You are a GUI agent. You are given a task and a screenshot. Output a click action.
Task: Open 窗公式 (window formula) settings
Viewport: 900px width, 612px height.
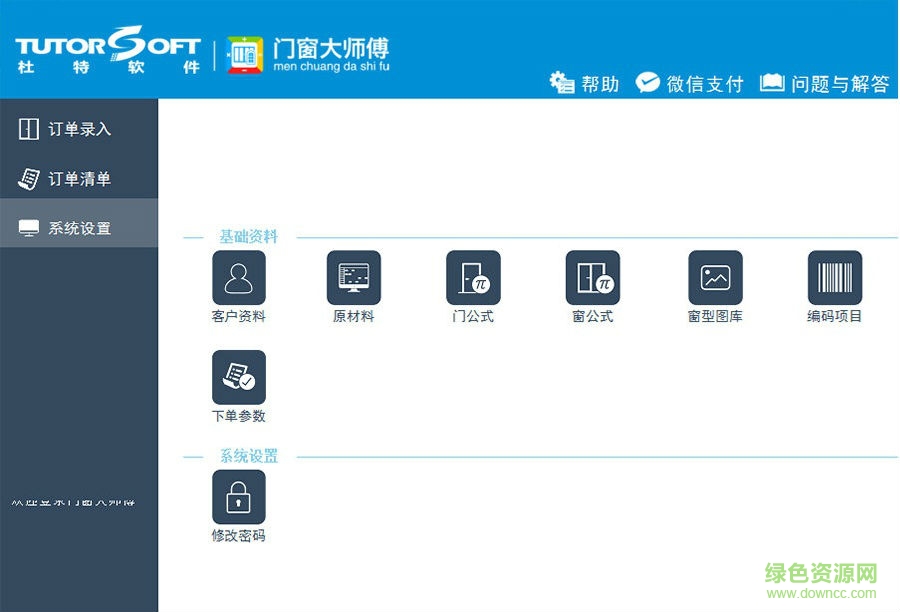click(592, 278)
